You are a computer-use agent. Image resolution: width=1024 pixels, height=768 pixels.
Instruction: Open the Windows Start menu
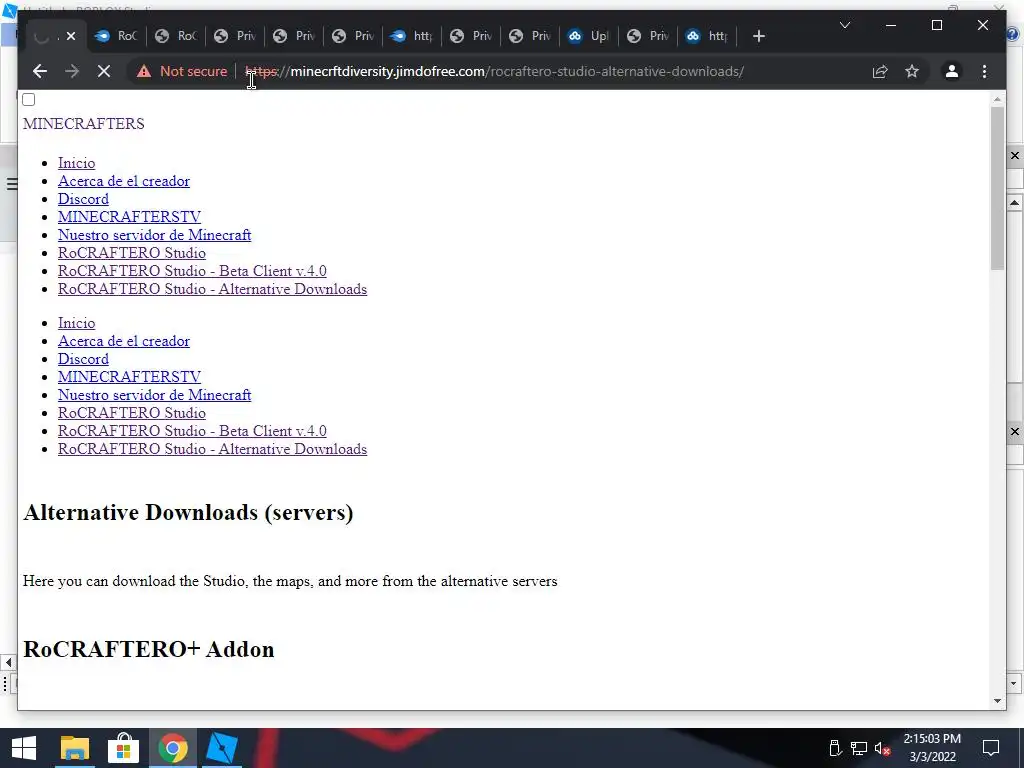tap(24, 748)
